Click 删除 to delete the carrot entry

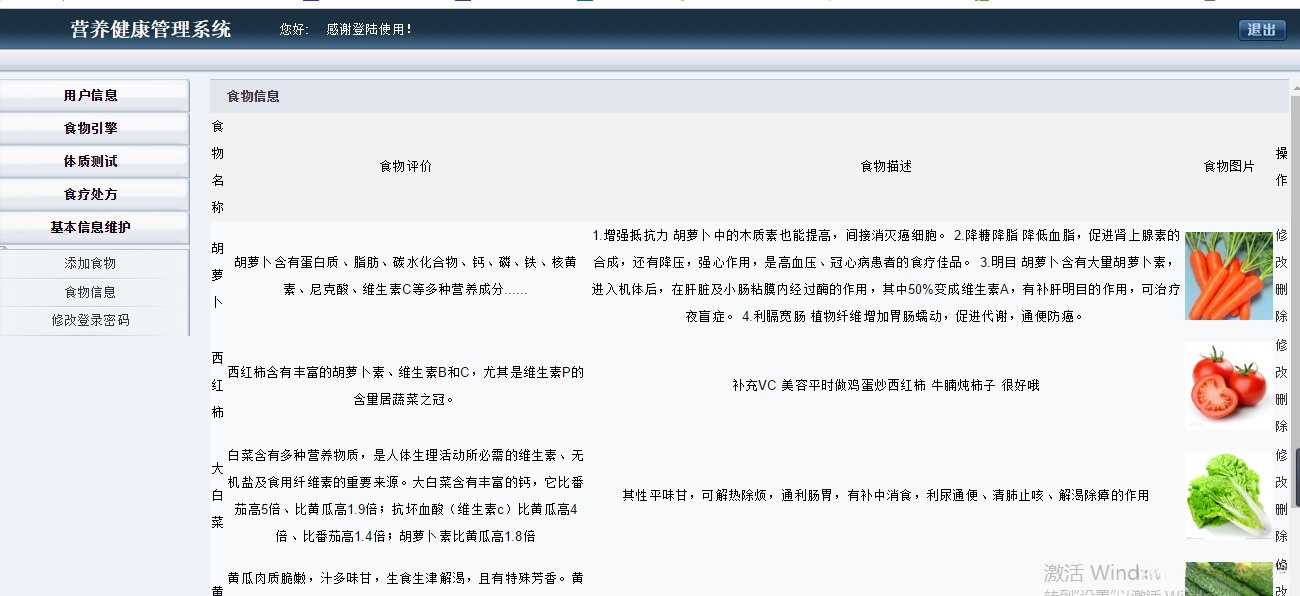(x=1283, y=299)
